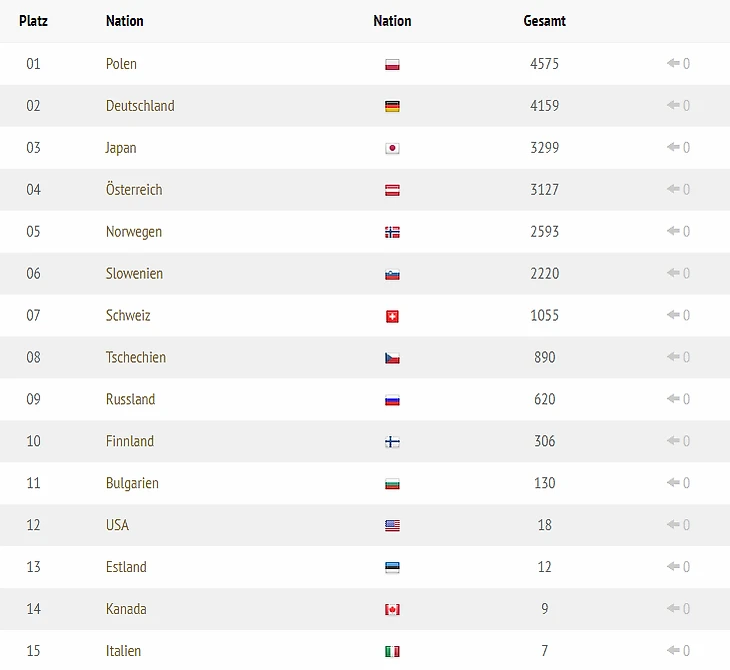Sort by the Platz column header
The image size is (730, 670).
click(x=33, y=21)
